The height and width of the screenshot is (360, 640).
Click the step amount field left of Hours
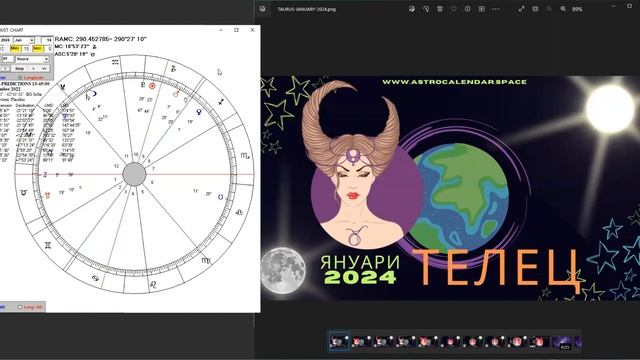pos(7,59)
